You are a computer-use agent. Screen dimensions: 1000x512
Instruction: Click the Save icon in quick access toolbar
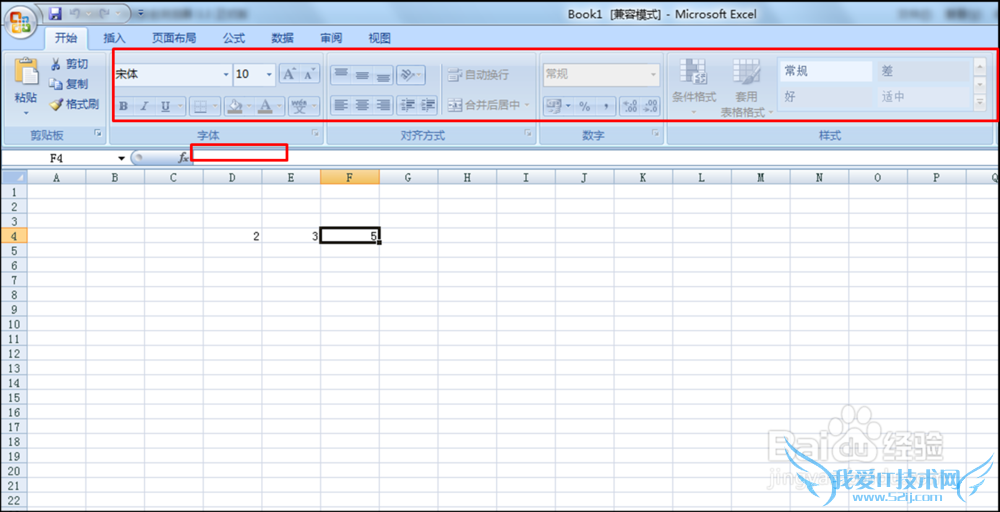[x=55, y=14]
